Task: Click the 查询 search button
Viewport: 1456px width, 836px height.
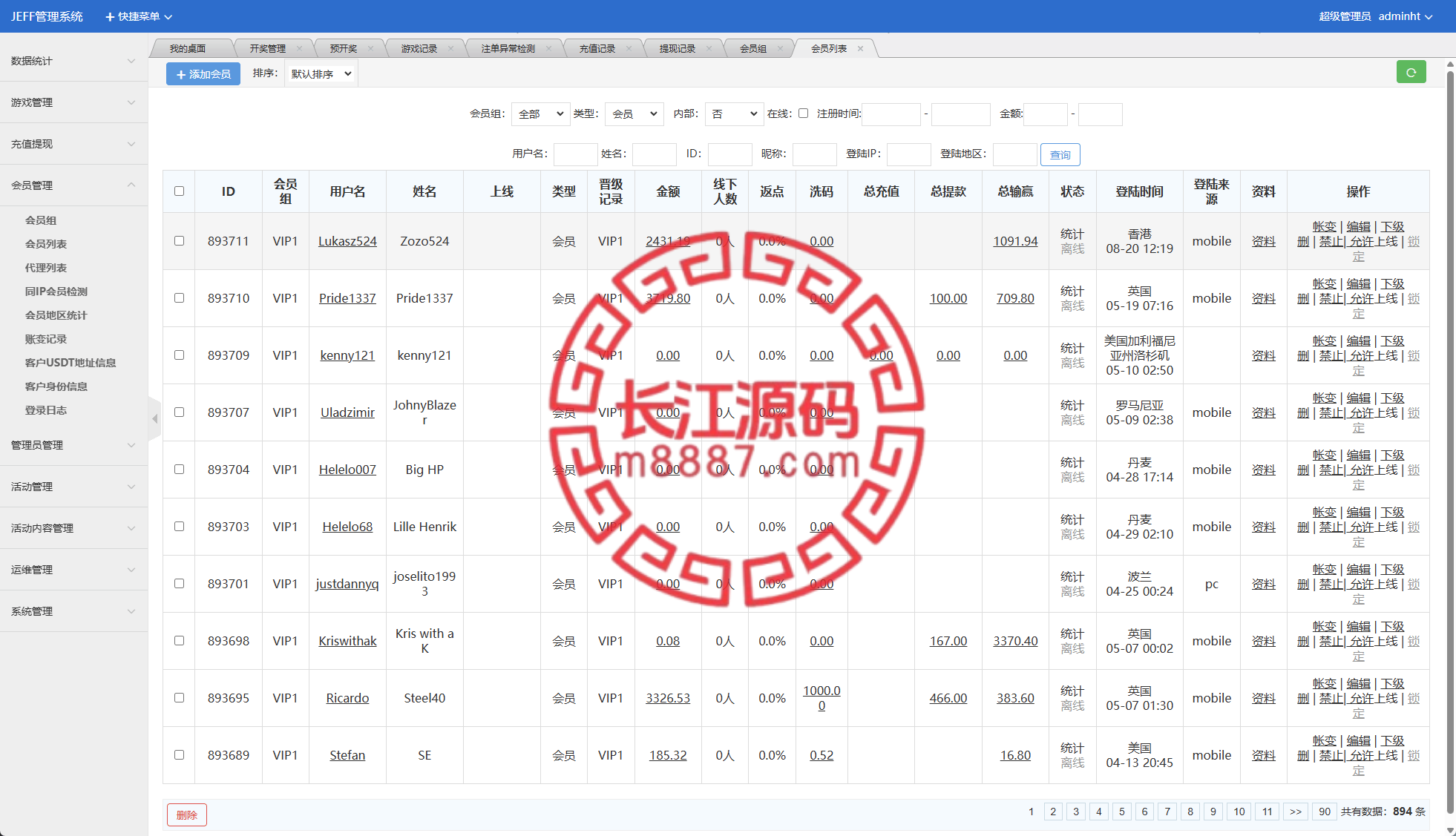Action: pos(1060,154)
